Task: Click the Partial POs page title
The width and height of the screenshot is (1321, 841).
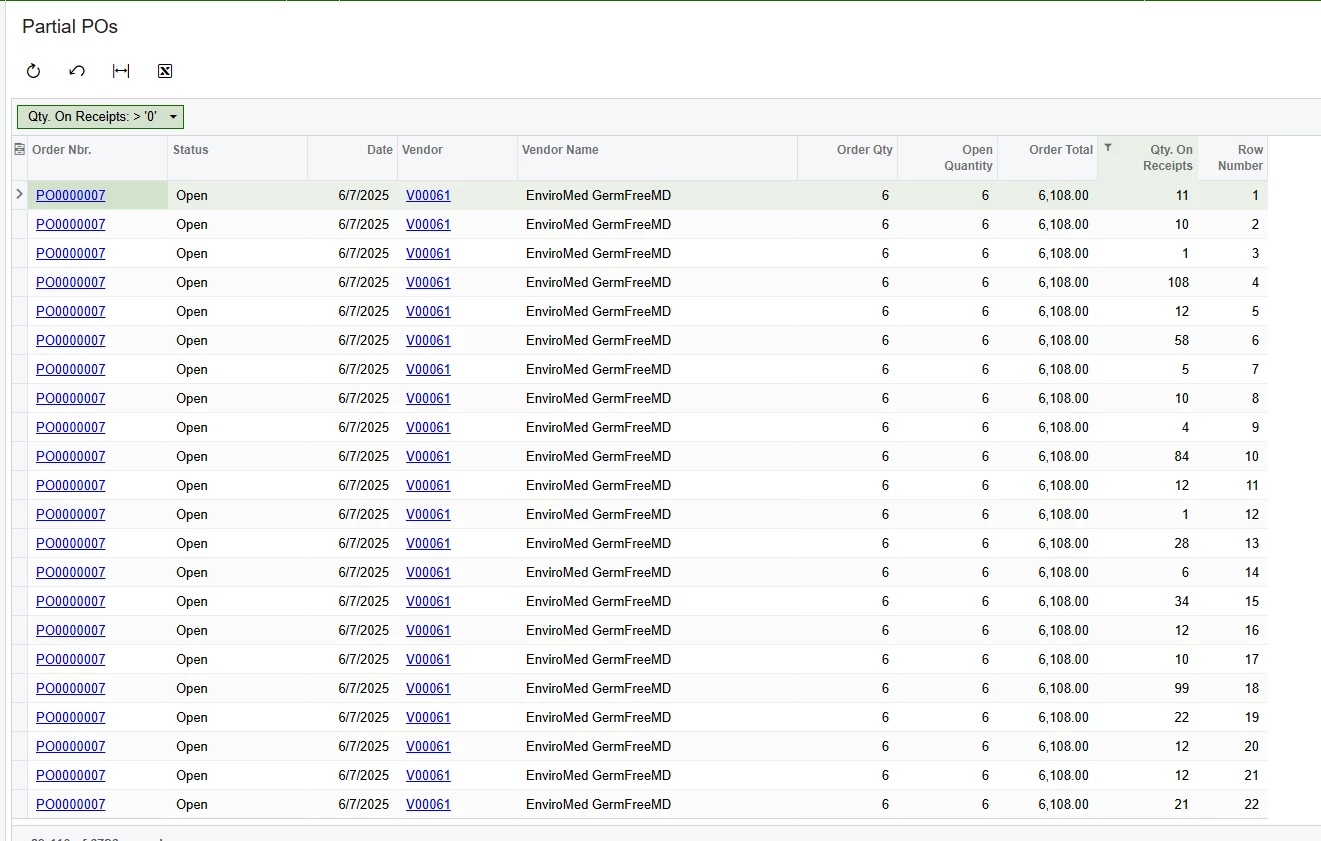Action: 70,27
